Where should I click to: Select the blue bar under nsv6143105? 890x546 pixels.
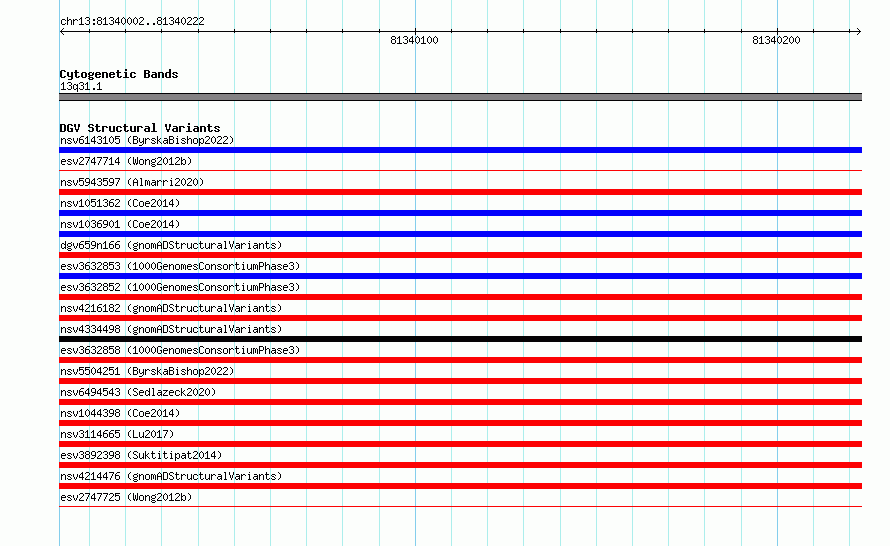(460, 150)
